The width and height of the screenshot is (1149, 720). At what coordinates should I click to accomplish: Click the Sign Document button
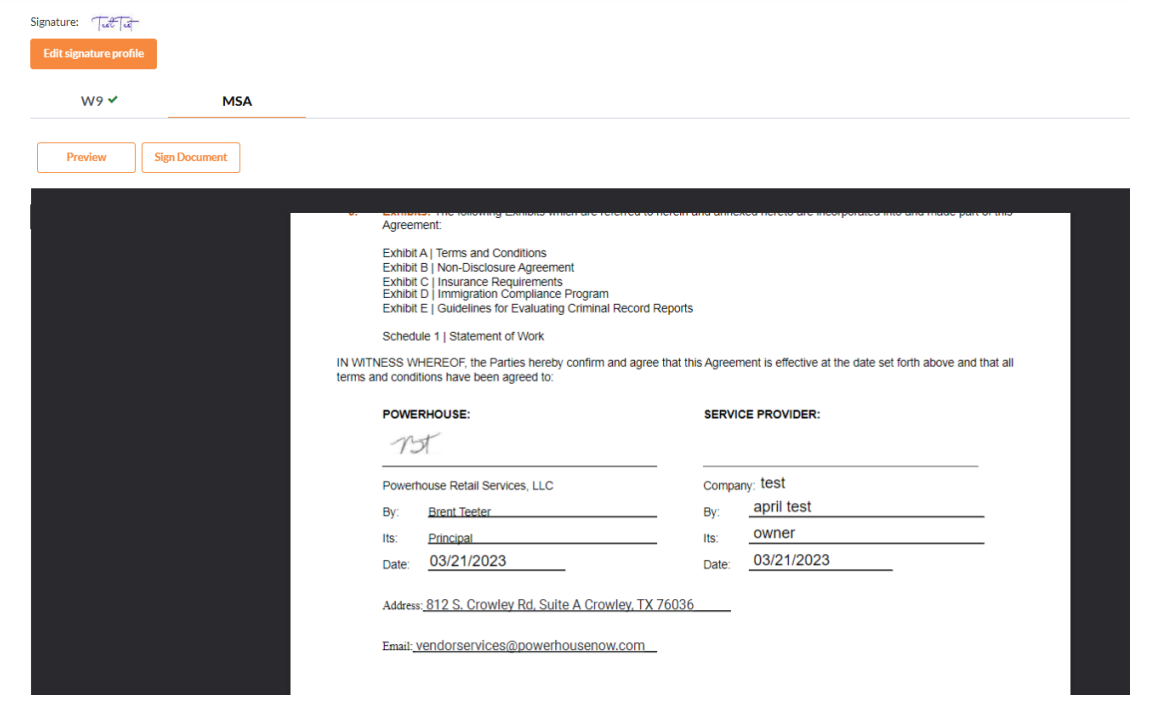tap(191, 157)
